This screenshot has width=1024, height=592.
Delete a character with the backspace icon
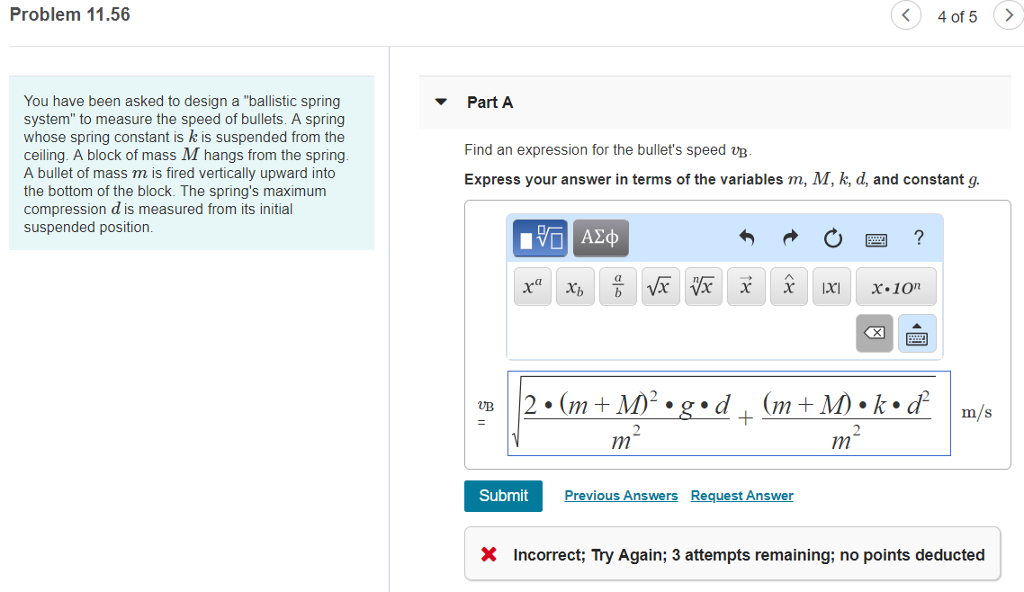[874, 333]
